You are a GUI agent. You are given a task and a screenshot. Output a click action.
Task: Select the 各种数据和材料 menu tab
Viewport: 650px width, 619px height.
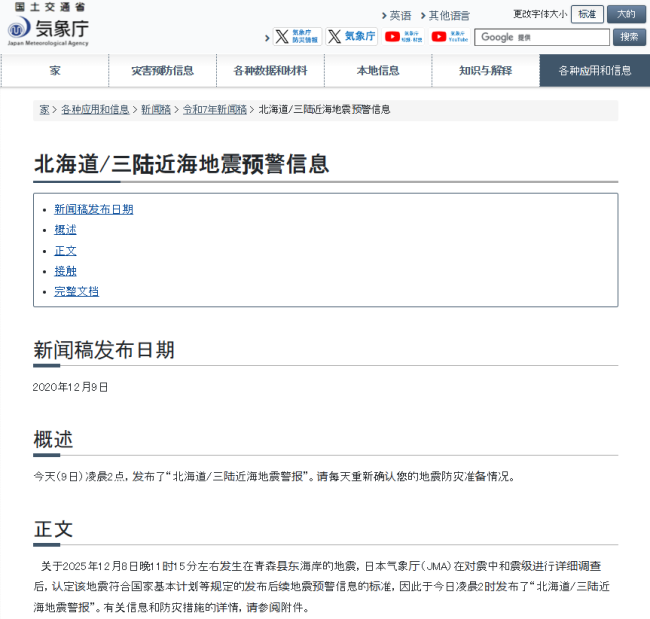click(270, 71)
